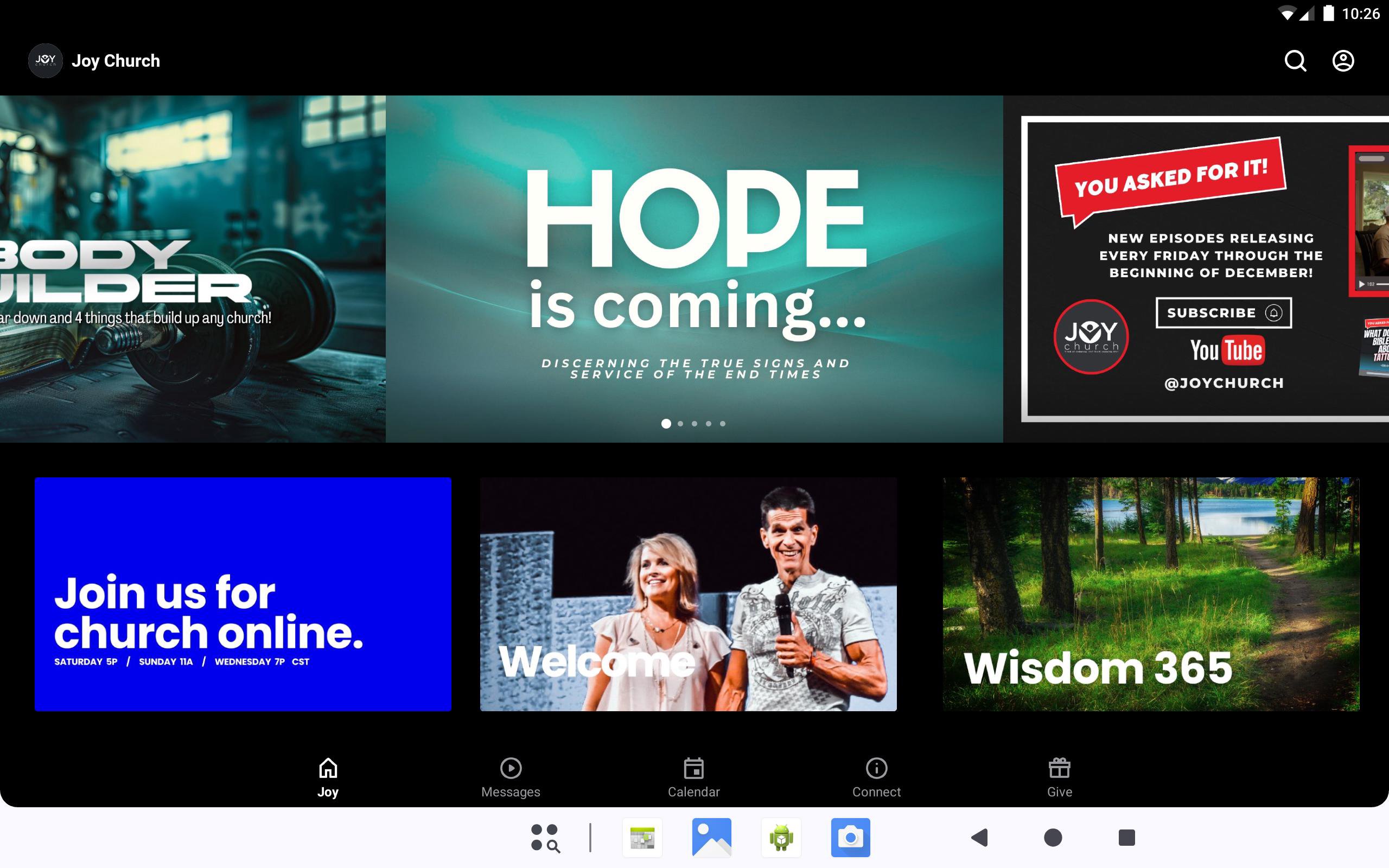
Task: Launch the Camera app from taskbar
Action: [x=850, y=838]
